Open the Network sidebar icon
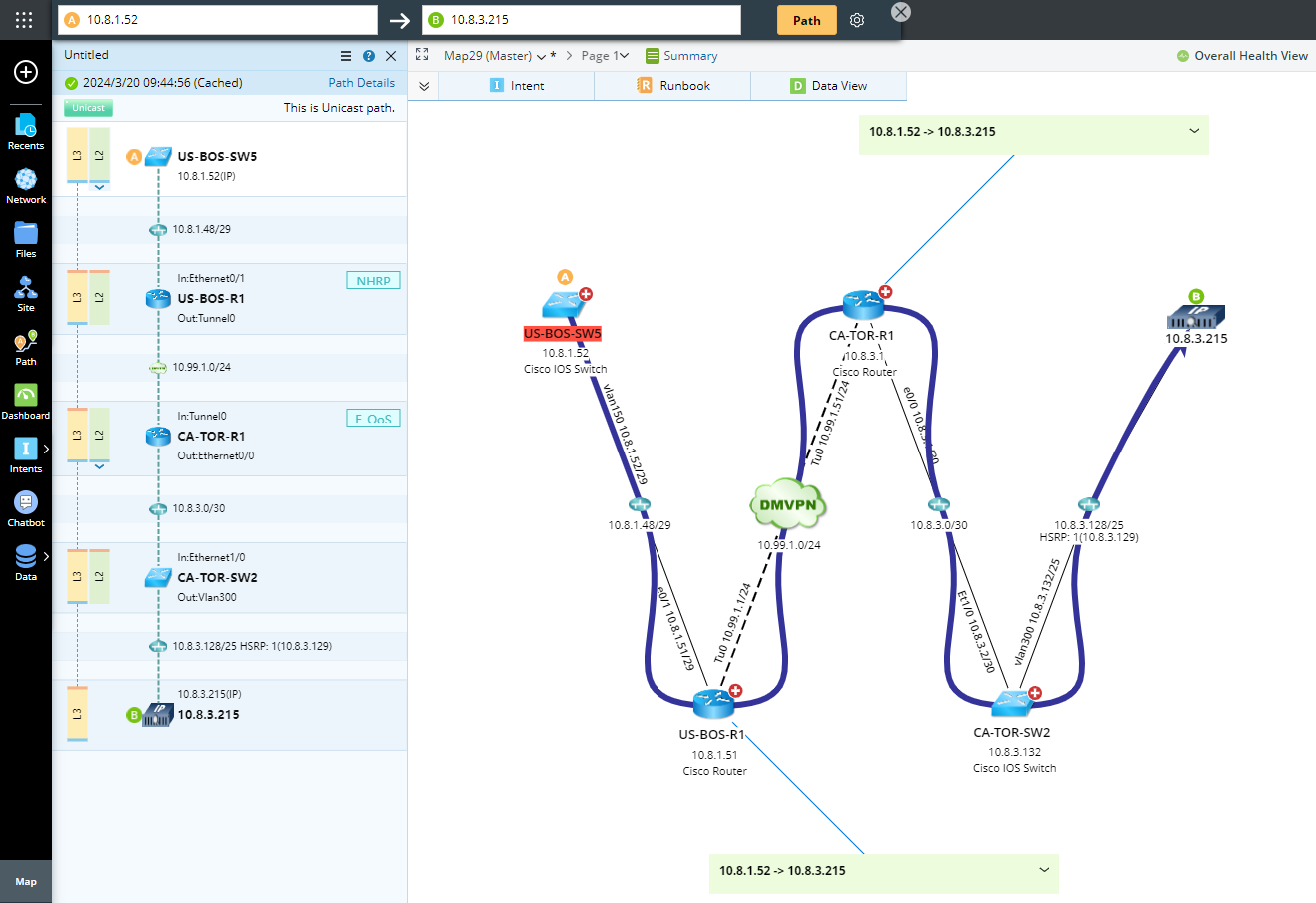The height and width of the screenshot is (903, 1316). [x=26, y=185]
